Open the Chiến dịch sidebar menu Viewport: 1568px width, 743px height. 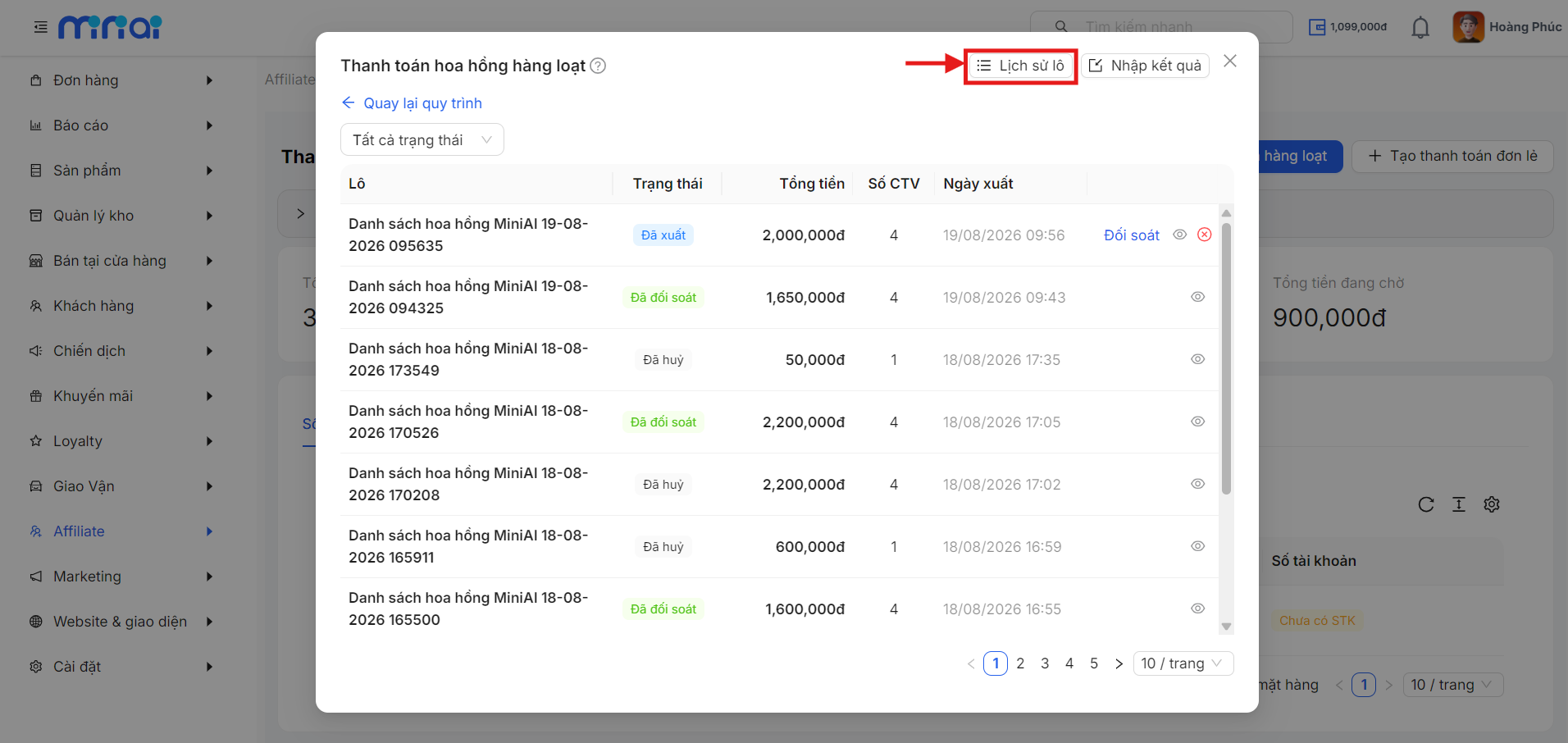[x=121, y=351]
